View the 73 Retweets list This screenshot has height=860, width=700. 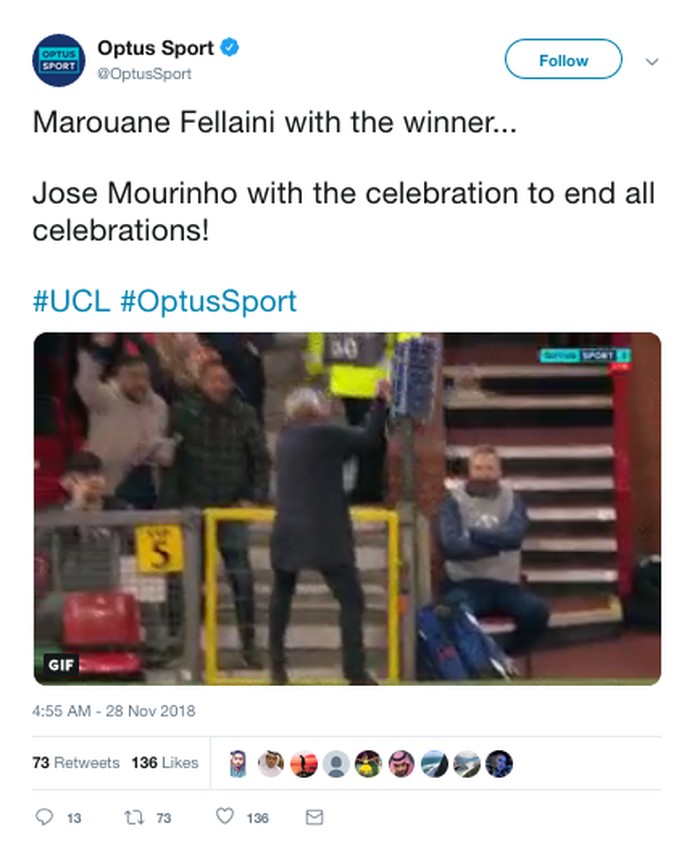tap(76, 762)
